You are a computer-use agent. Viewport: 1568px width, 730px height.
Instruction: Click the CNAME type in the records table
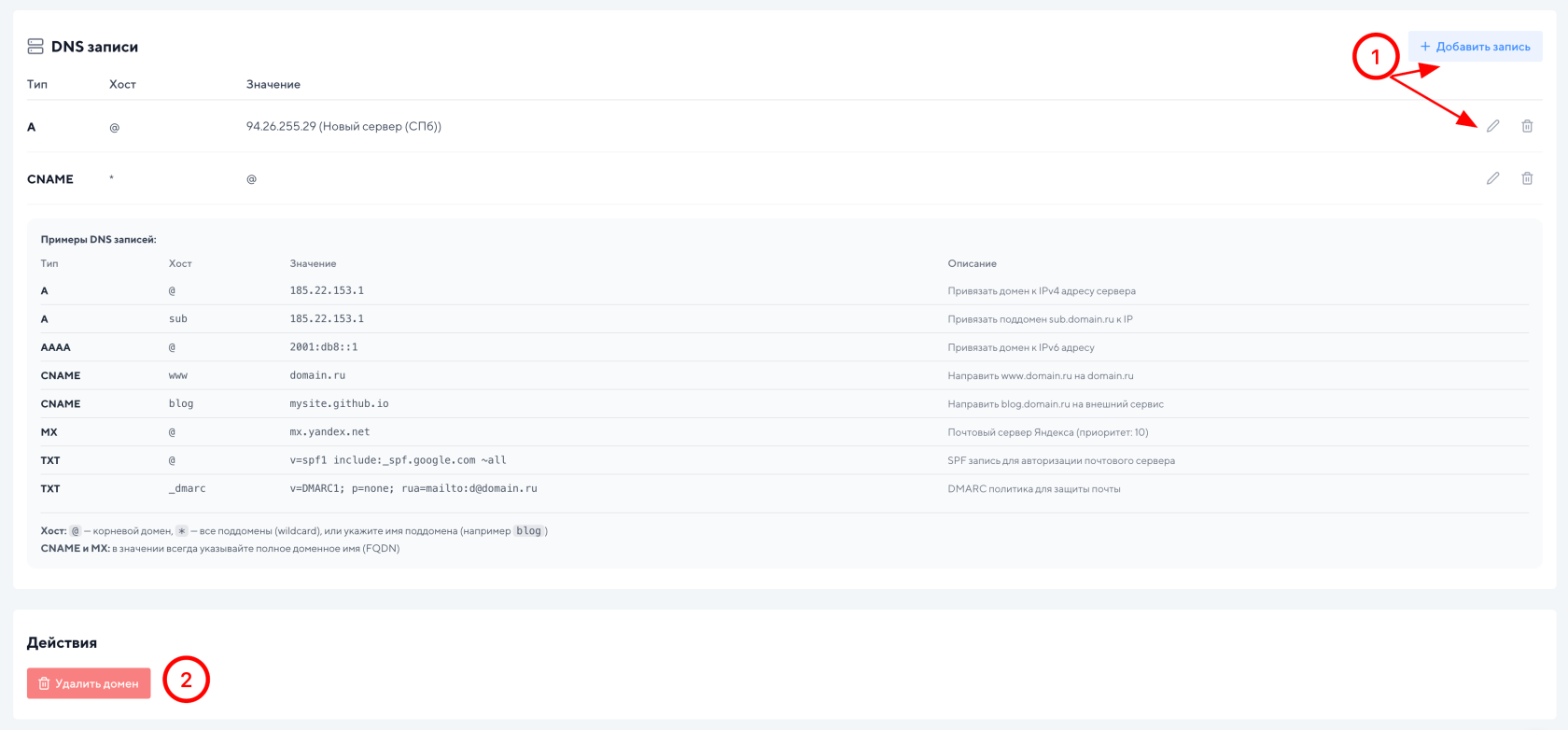click(x=50, y=179)
